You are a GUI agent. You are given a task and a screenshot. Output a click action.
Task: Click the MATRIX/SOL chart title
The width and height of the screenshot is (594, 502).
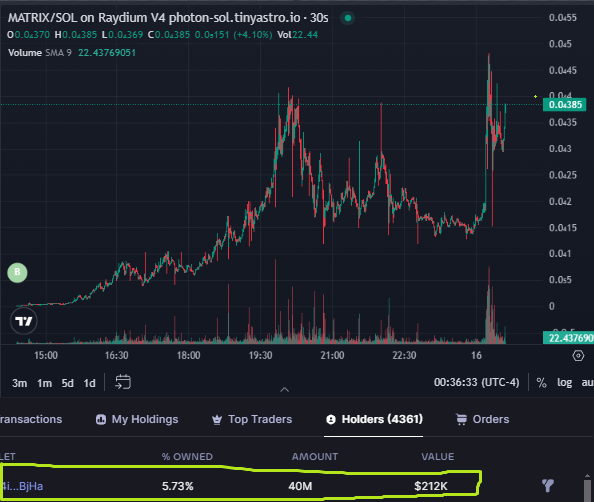(168, 17)
